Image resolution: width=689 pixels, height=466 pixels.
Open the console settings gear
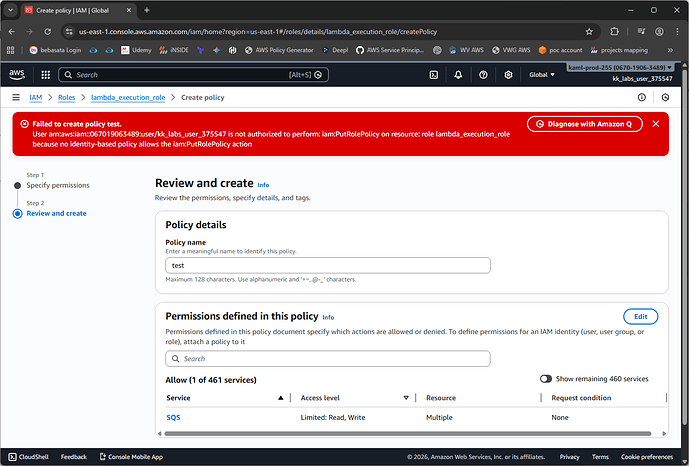point(508,75)
